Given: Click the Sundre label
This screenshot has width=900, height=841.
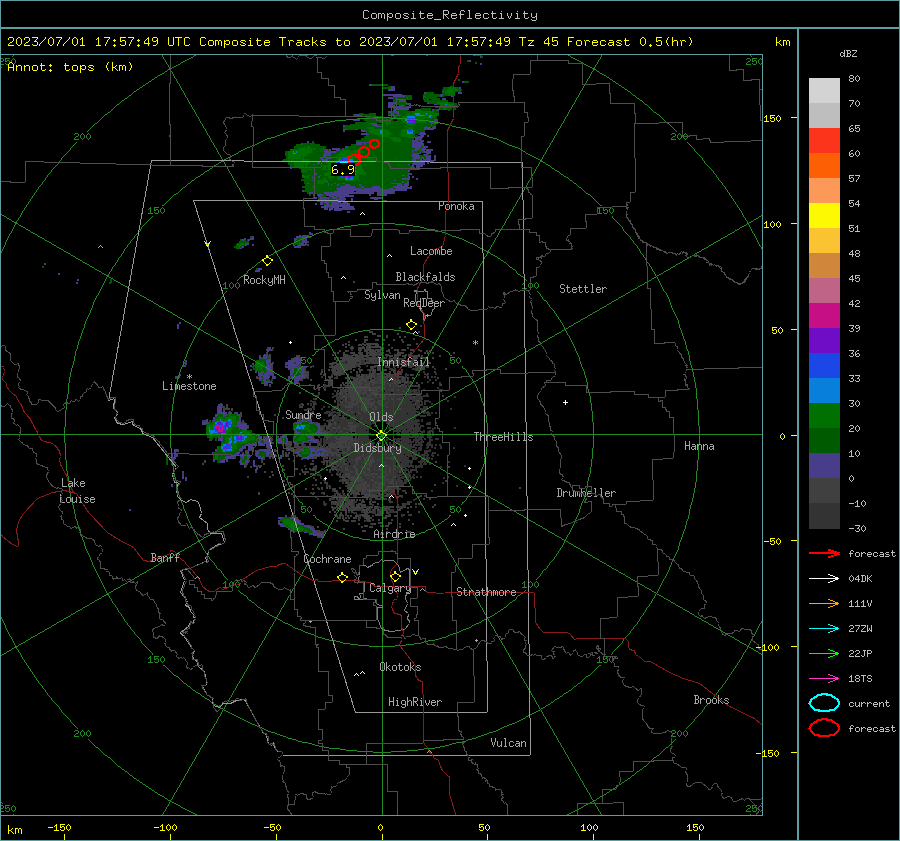Looking at the screenshot, I should coord(303,414).
